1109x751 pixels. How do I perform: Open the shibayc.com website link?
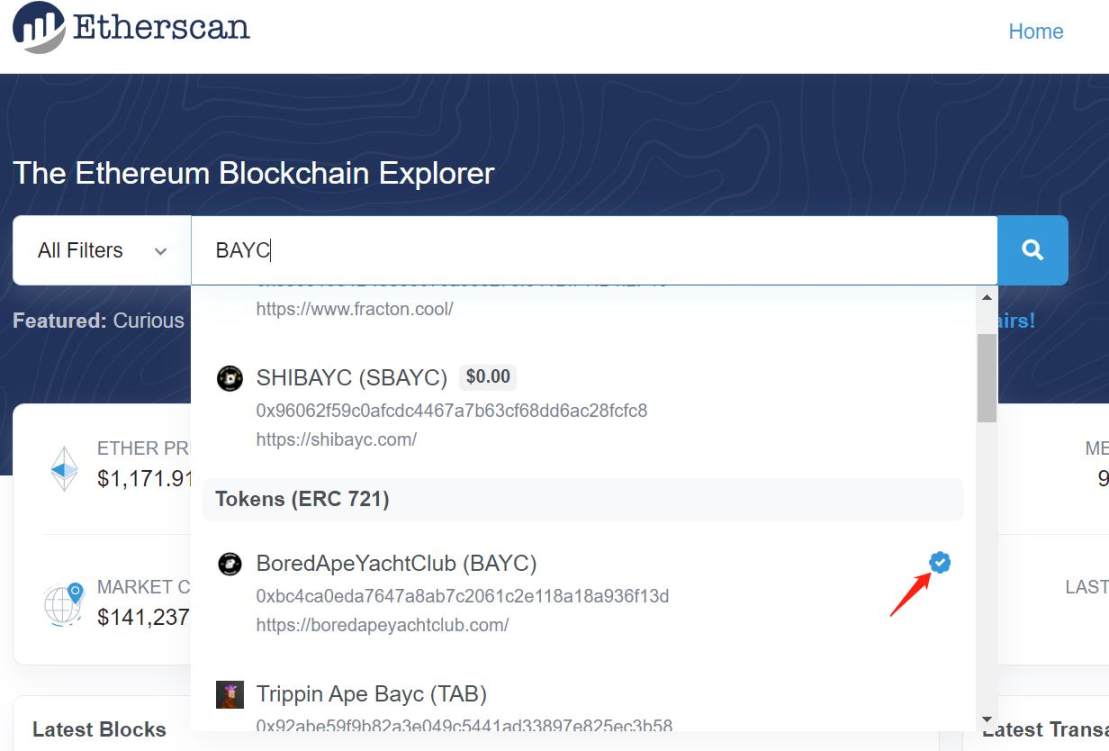coord(336,439)
